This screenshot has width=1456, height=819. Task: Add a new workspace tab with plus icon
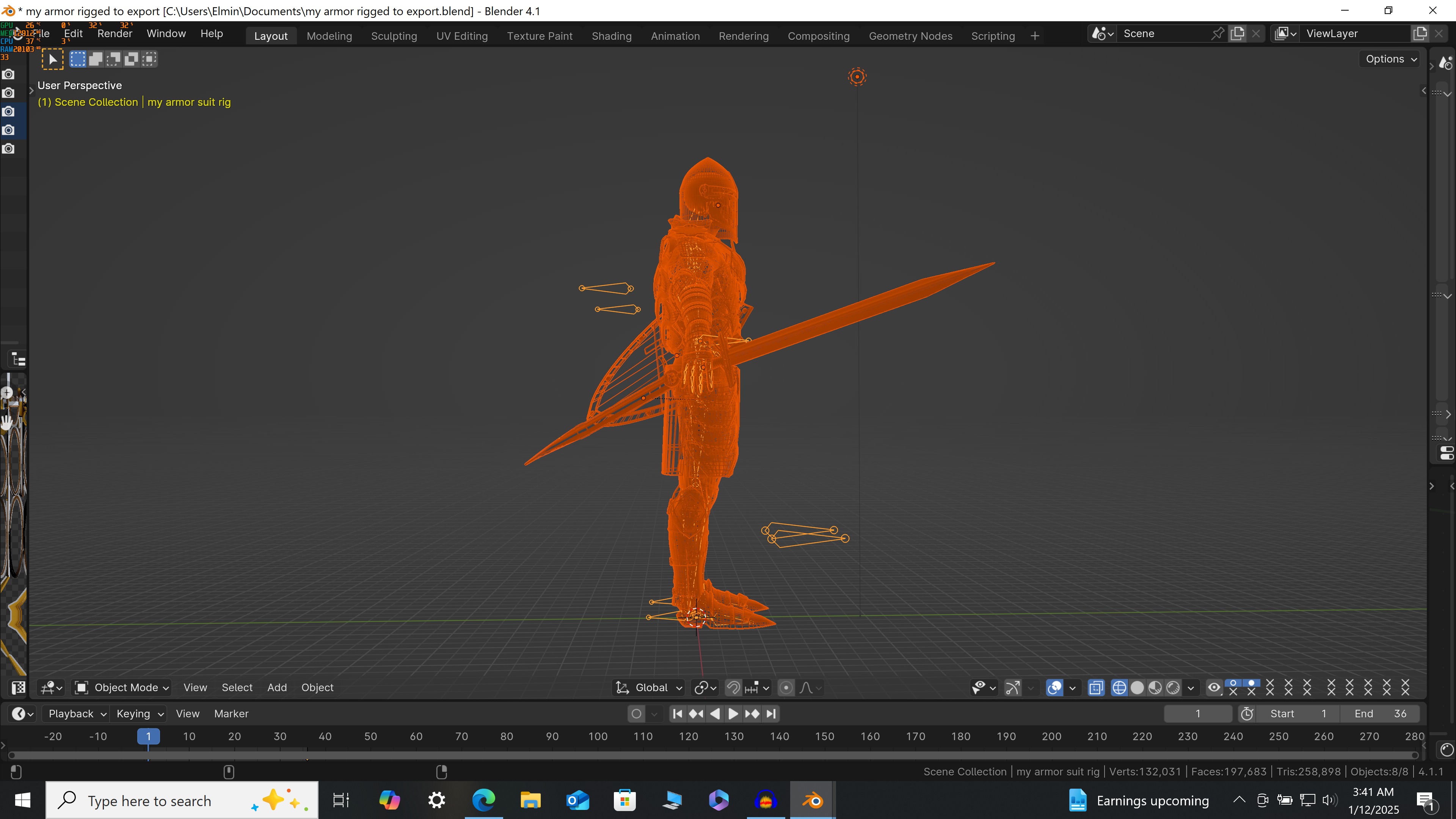click(x=1035, y=36)
